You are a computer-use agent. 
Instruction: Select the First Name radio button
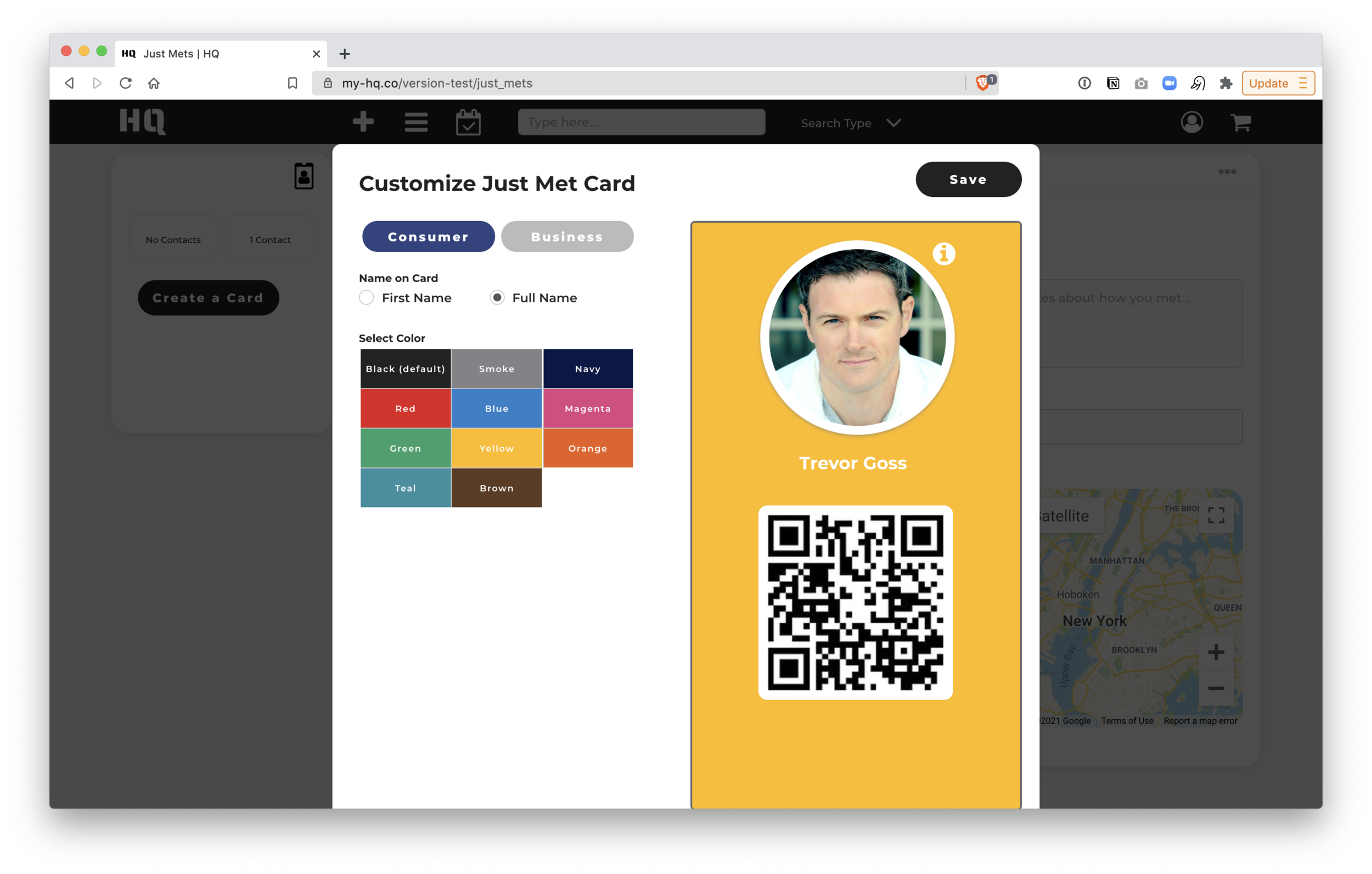pos(367,296)
